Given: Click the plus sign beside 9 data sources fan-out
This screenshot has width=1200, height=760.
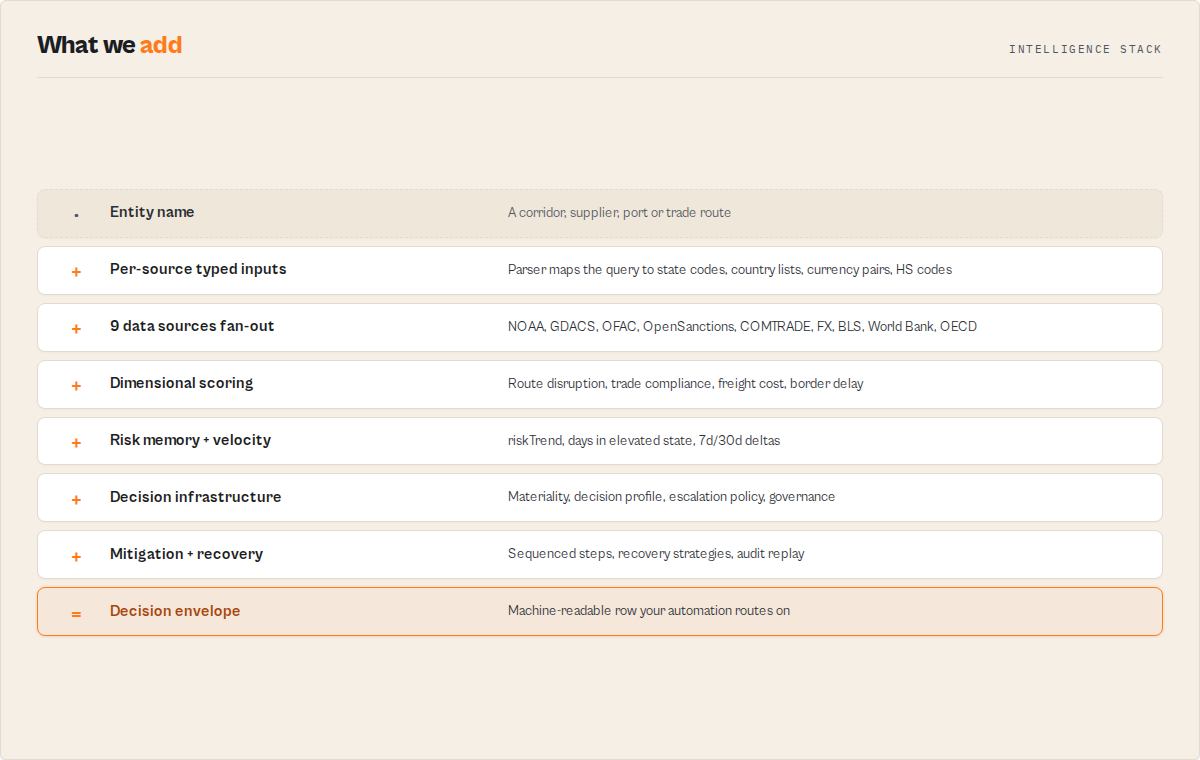Looking at the screenshot, I should [x=76, y=328].
